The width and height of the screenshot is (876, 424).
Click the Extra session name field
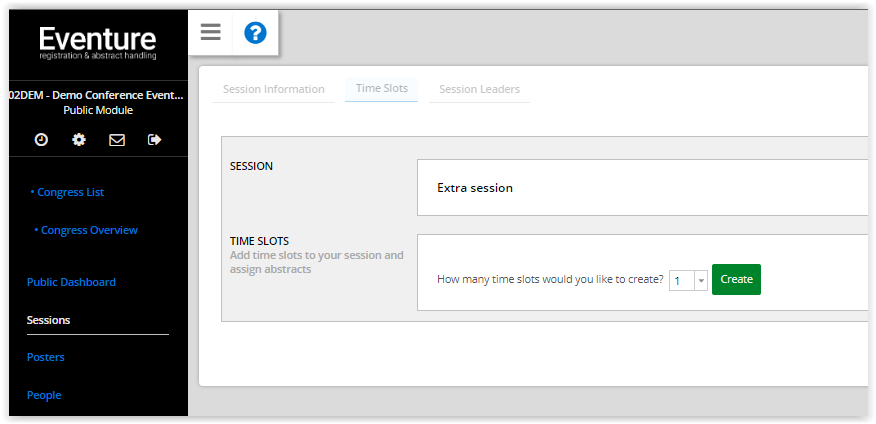click(x=642, y=188)
